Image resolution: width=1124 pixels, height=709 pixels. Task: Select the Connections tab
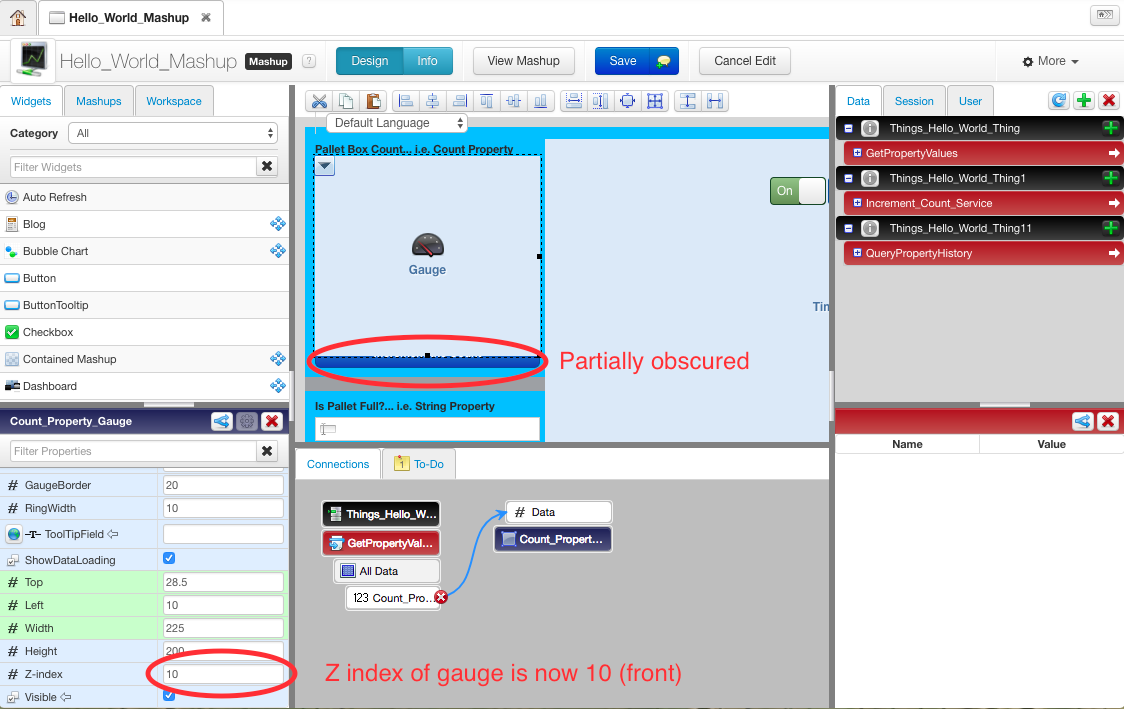pos(338,464)
